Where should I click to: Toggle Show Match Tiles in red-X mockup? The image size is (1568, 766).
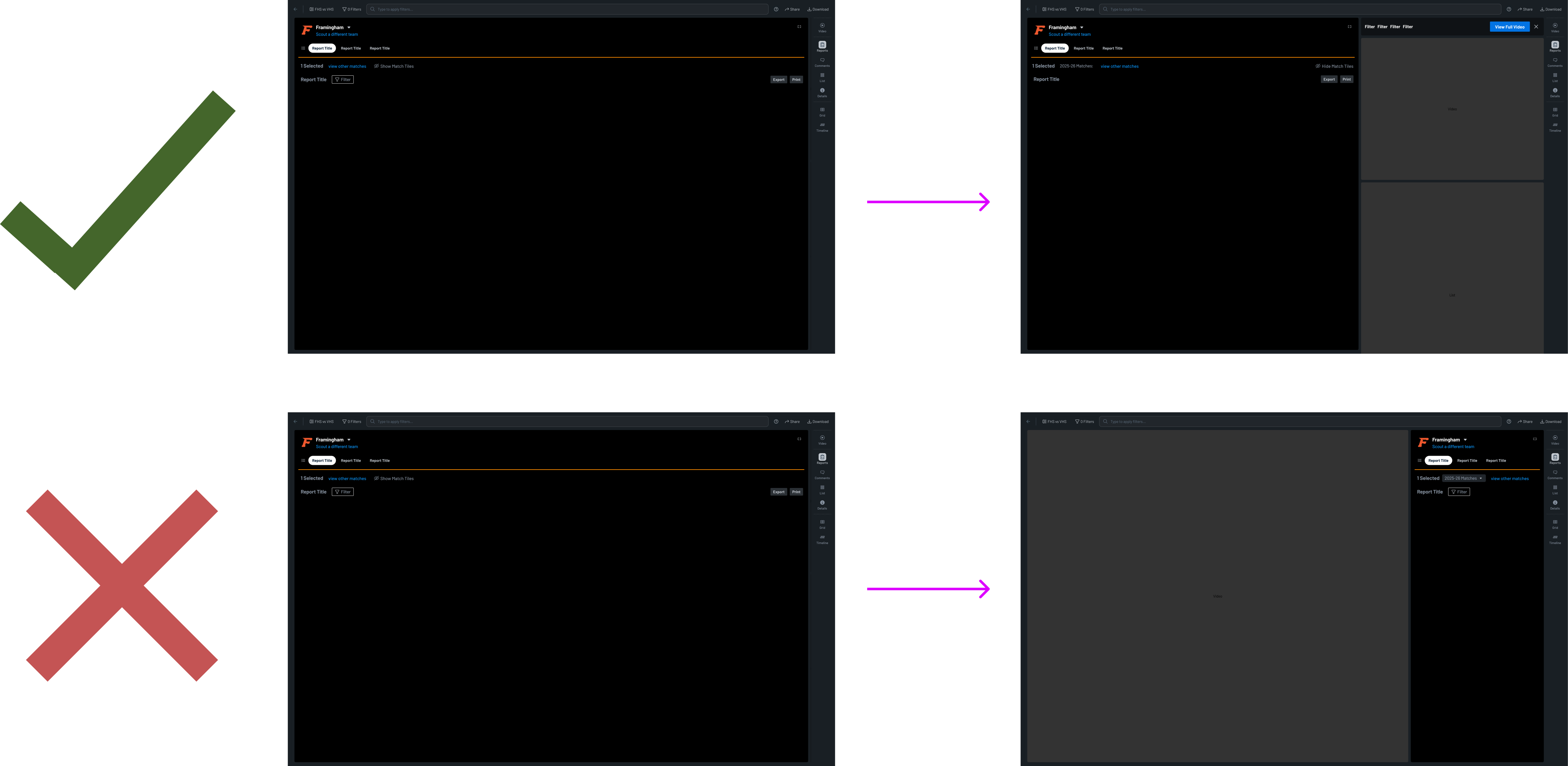pyautogui.click(x=394, y=479)
